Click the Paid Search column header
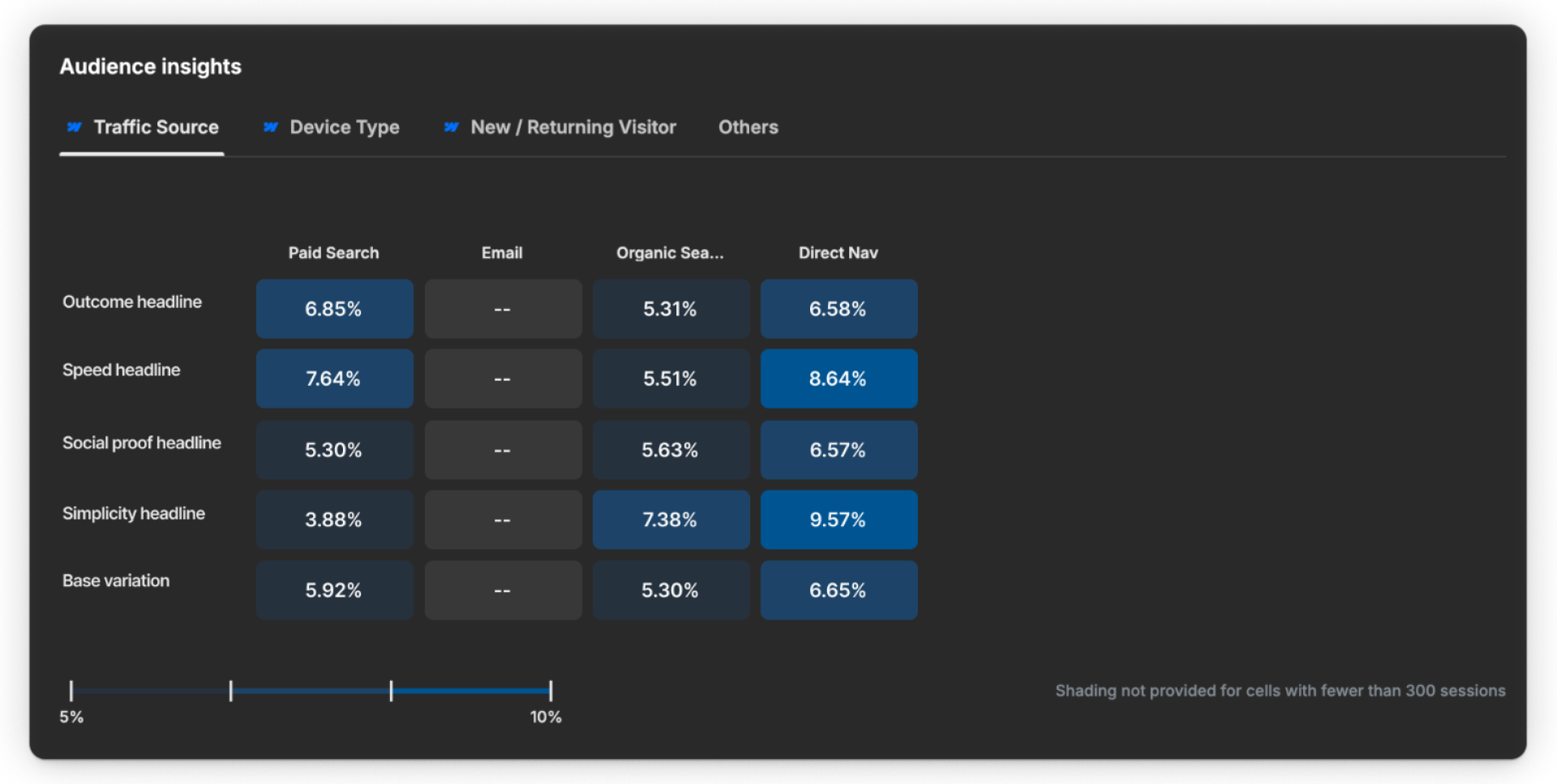Screen dimensions: 1557x784 point(333,253)
